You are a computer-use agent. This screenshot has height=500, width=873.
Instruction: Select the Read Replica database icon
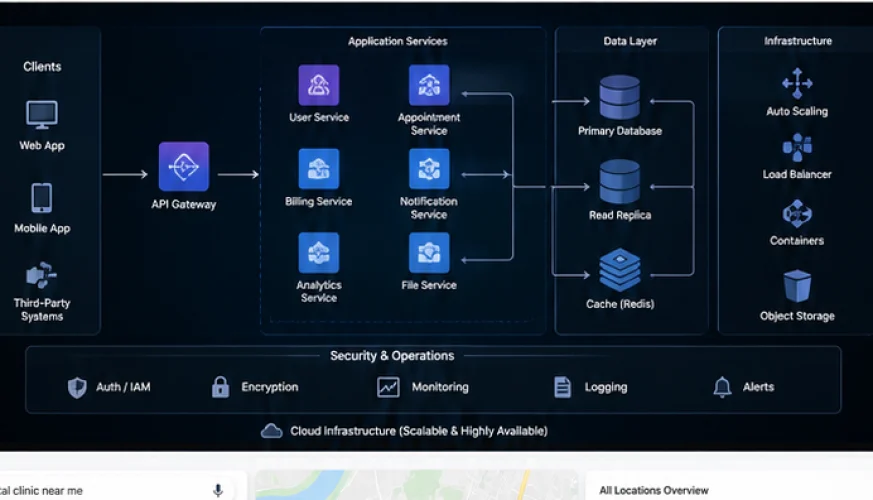tap(620, 182)
